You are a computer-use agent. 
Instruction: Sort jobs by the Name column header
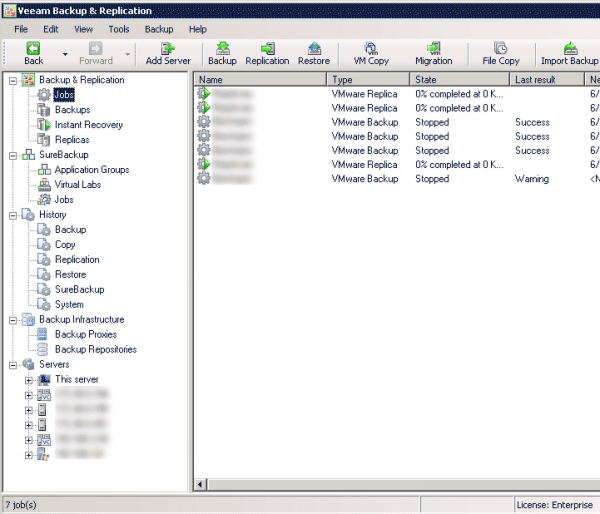(261, 80)
